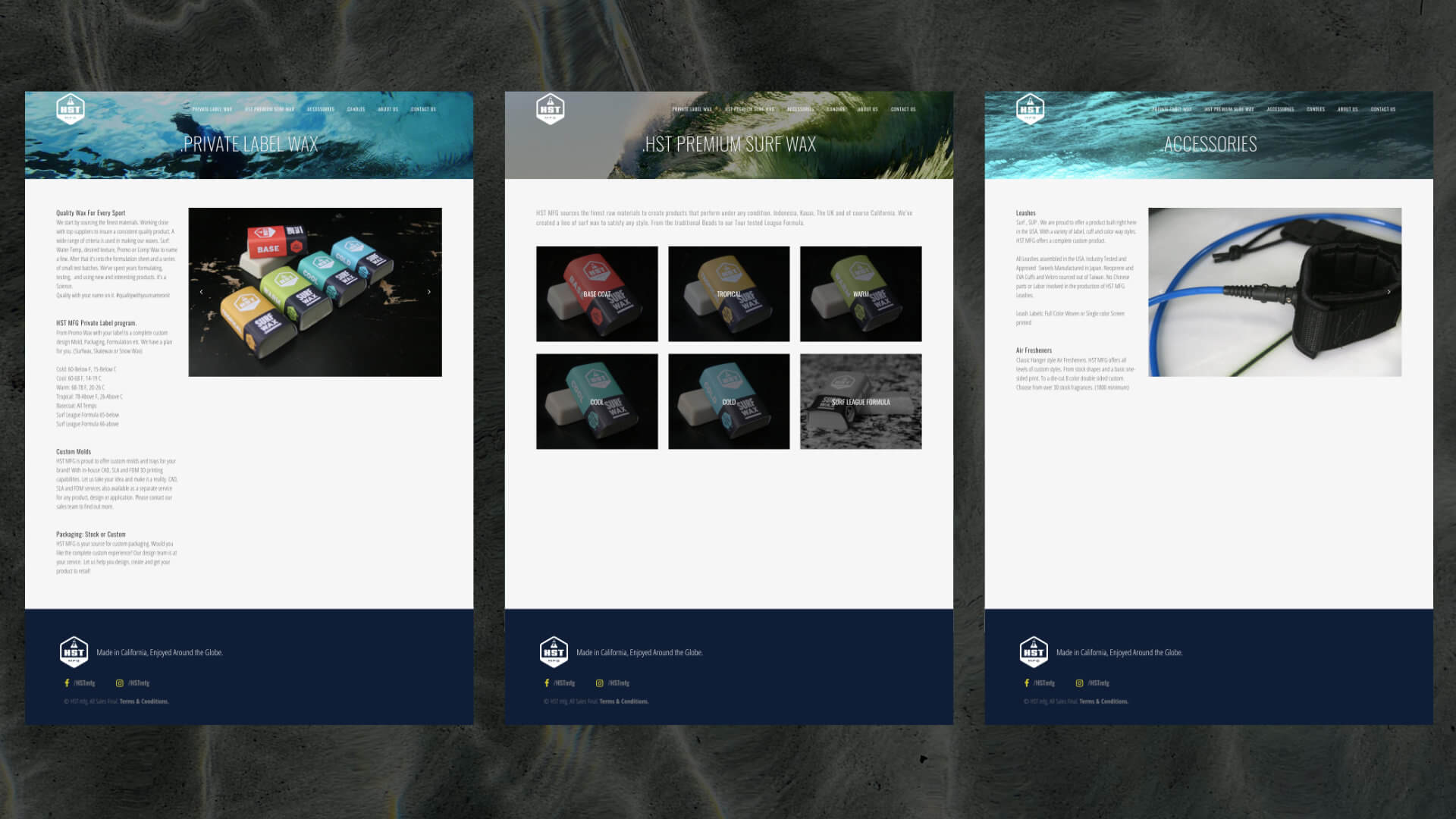Open the Cold wax product tile

[729, 401]
